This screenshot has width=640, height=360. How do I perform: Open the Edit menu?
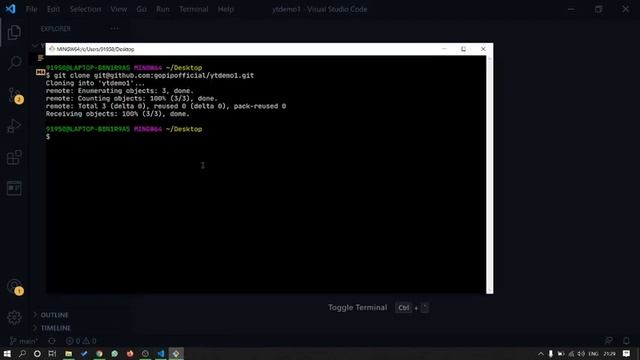click(x=53, y=9)
